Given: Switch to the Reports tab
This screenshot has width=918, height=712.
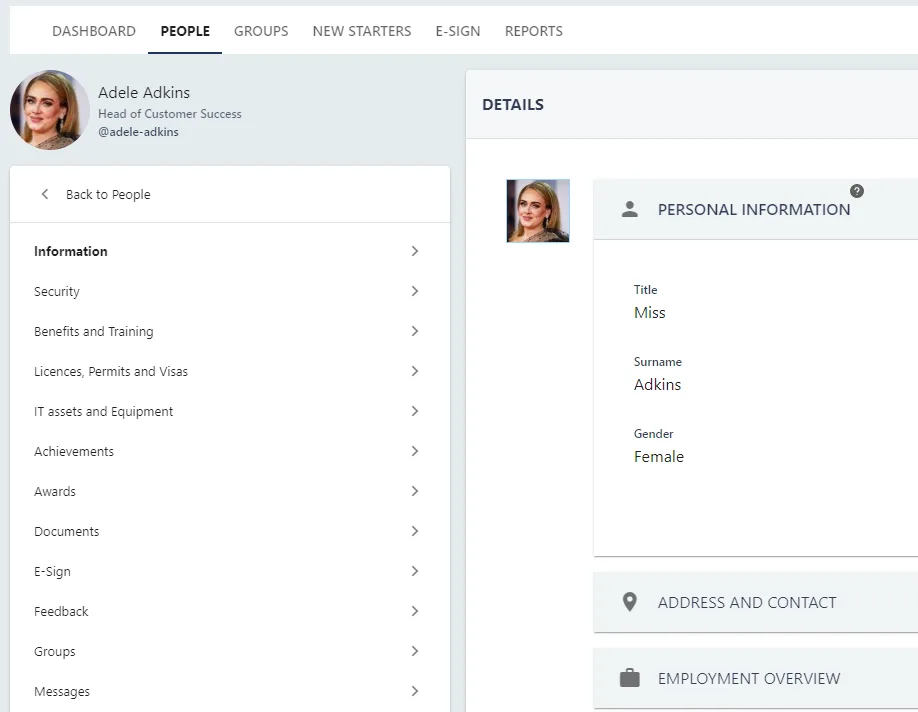Looking at the screenshot, I should point(534,31).
